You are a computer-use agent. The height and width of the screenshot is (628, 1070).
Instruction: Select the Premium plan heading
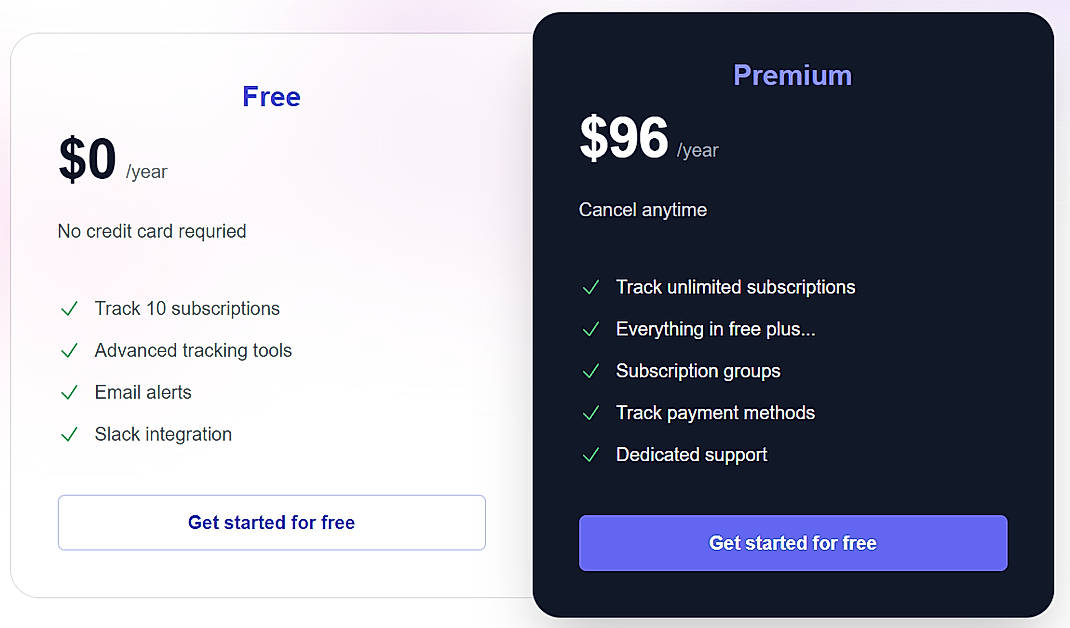tap(792, 75)
